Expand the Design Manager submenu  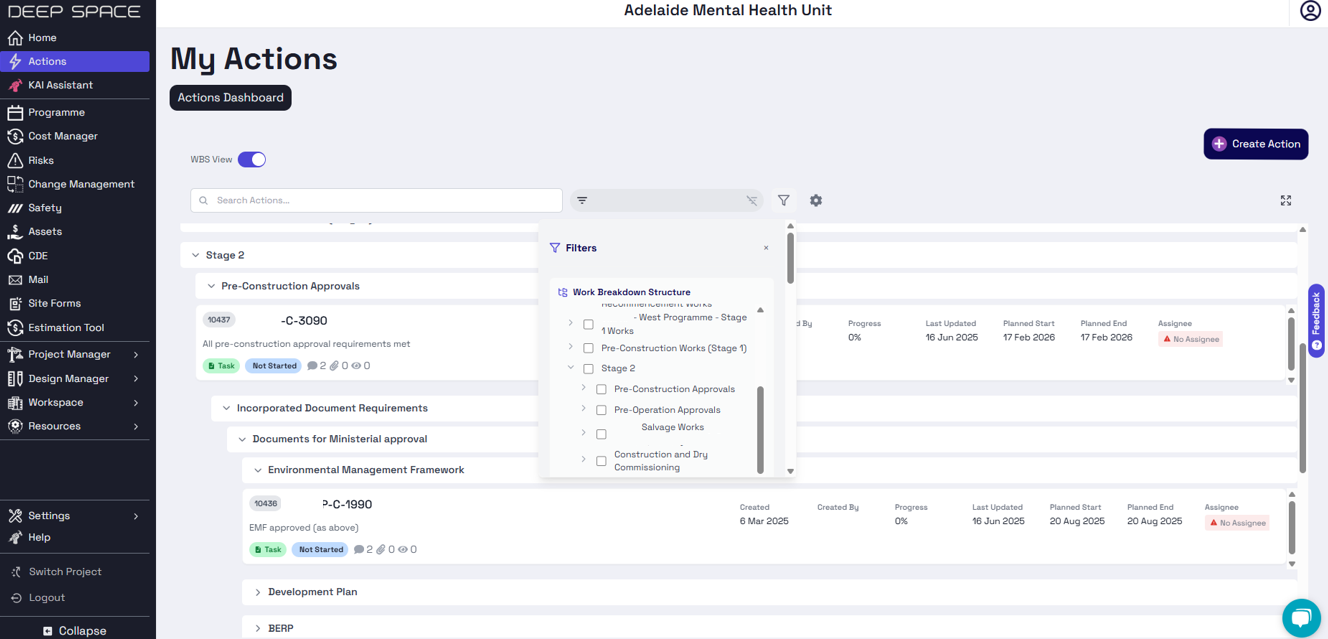(x=136, y=379)
